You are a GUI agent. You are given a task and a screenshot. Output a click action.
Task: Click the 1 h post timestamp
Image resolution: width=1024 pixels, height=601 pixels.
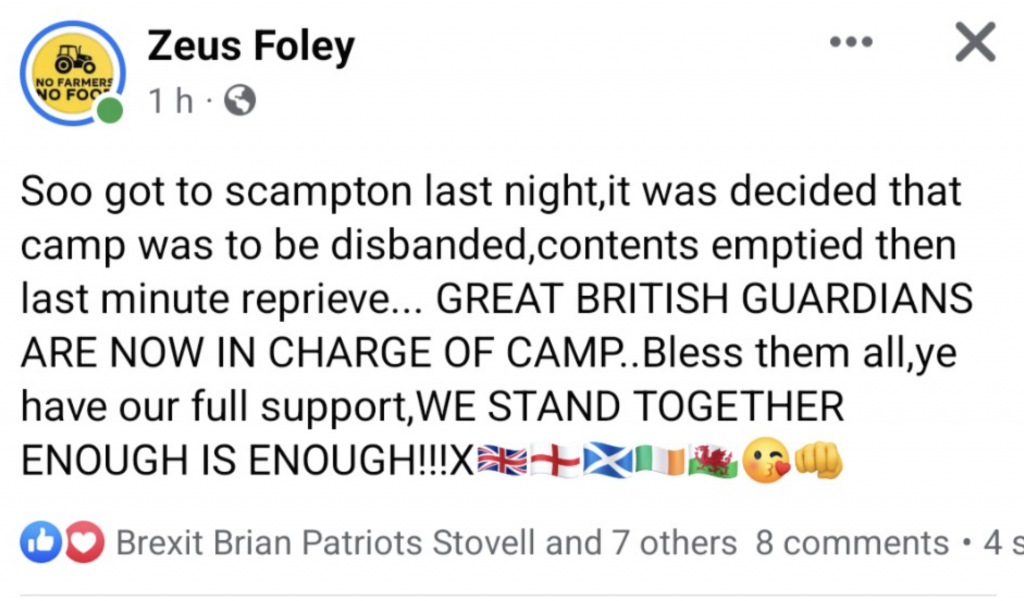(x=170, y=101)
